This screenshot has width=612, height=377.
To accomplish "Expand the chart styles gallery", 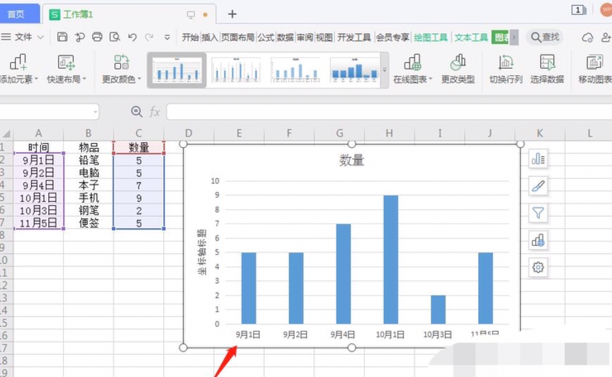I will (x=384, y=70).
